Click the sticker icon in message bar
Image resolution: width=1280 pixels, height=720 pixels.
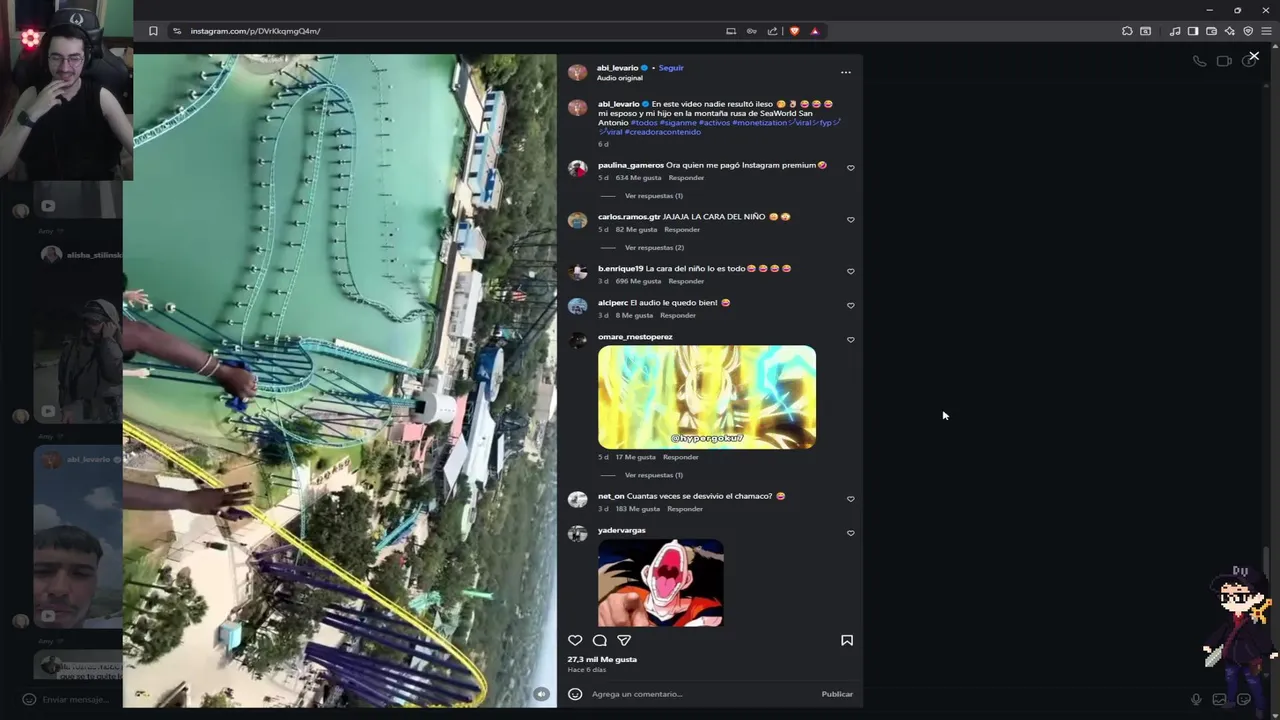click(x=1244, y=699)
